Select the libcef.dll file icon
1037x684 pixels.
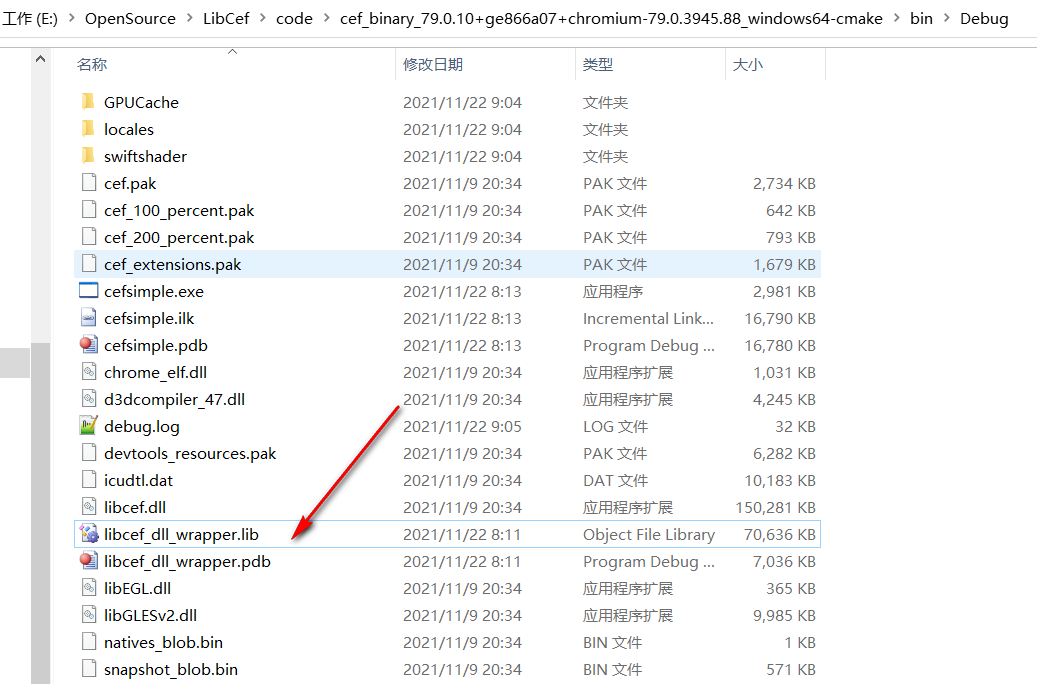89,507
